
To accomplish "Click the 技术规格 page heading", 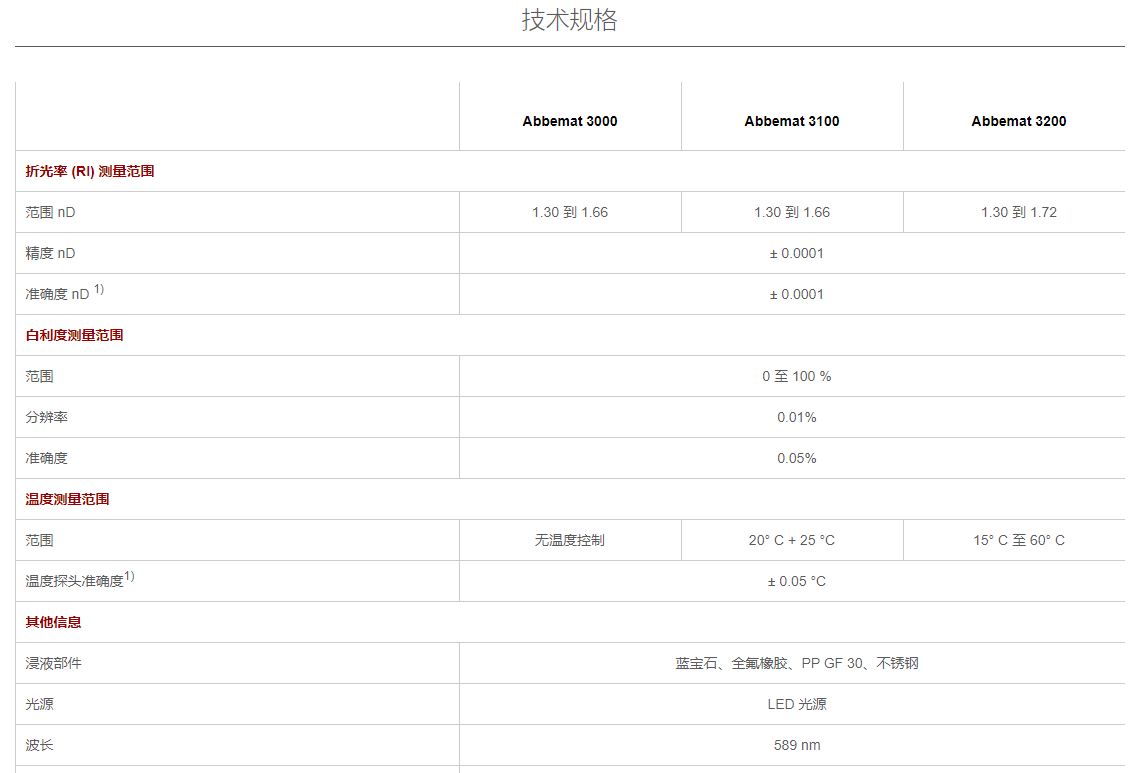I will 569,20.
